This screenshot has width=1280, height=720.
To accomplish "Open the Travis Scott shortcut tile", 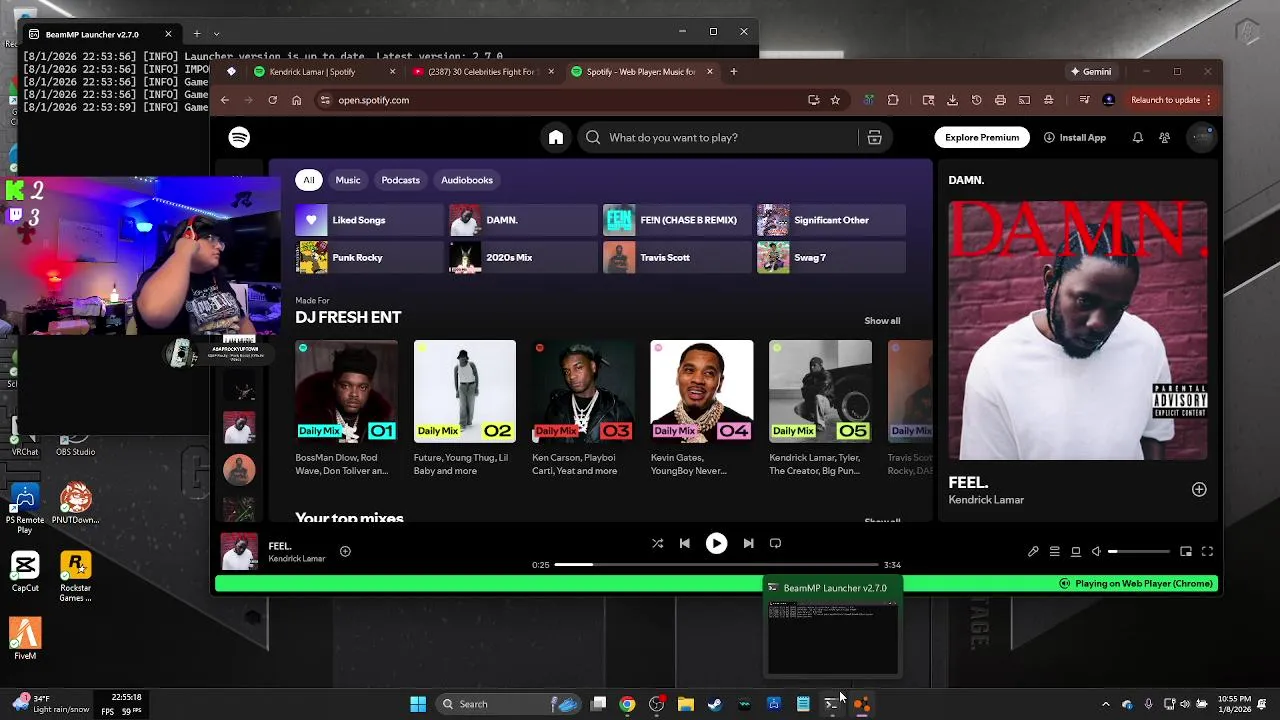I will coord(677,258).
